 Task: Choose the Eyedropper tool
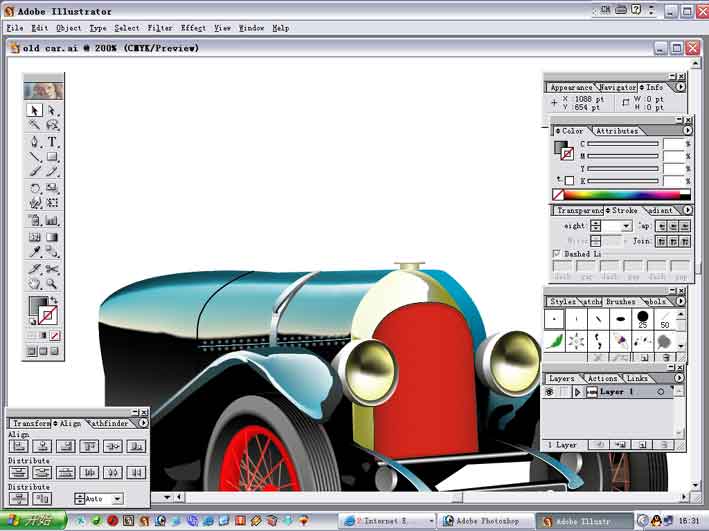[35, 253]
